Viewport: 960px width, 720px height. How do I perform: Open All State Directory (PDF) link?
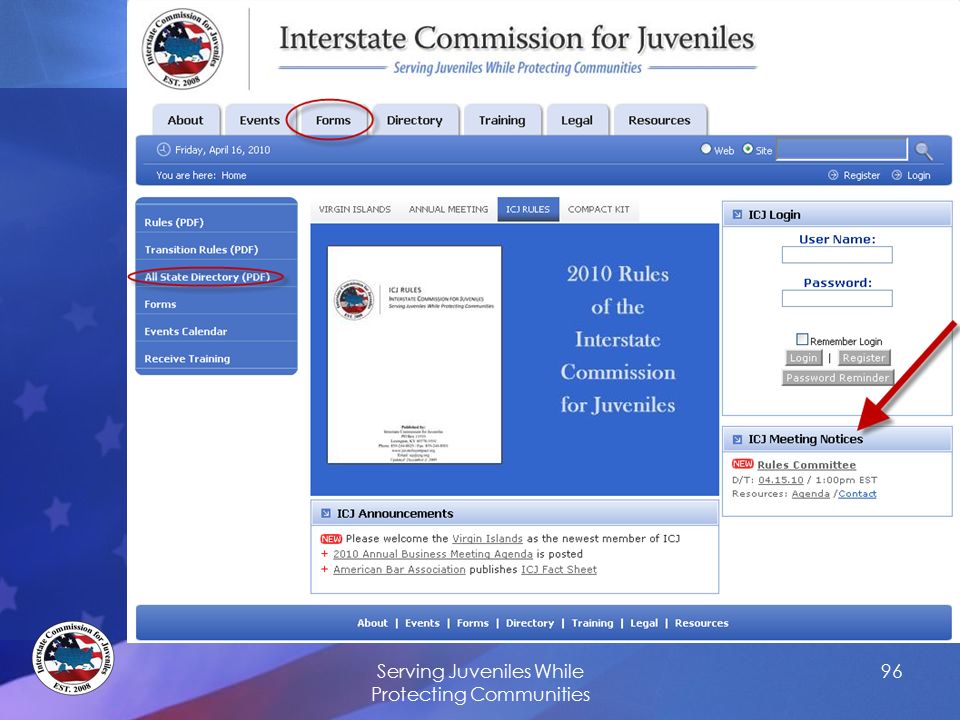pyautogui.click(x=207, y=277)
